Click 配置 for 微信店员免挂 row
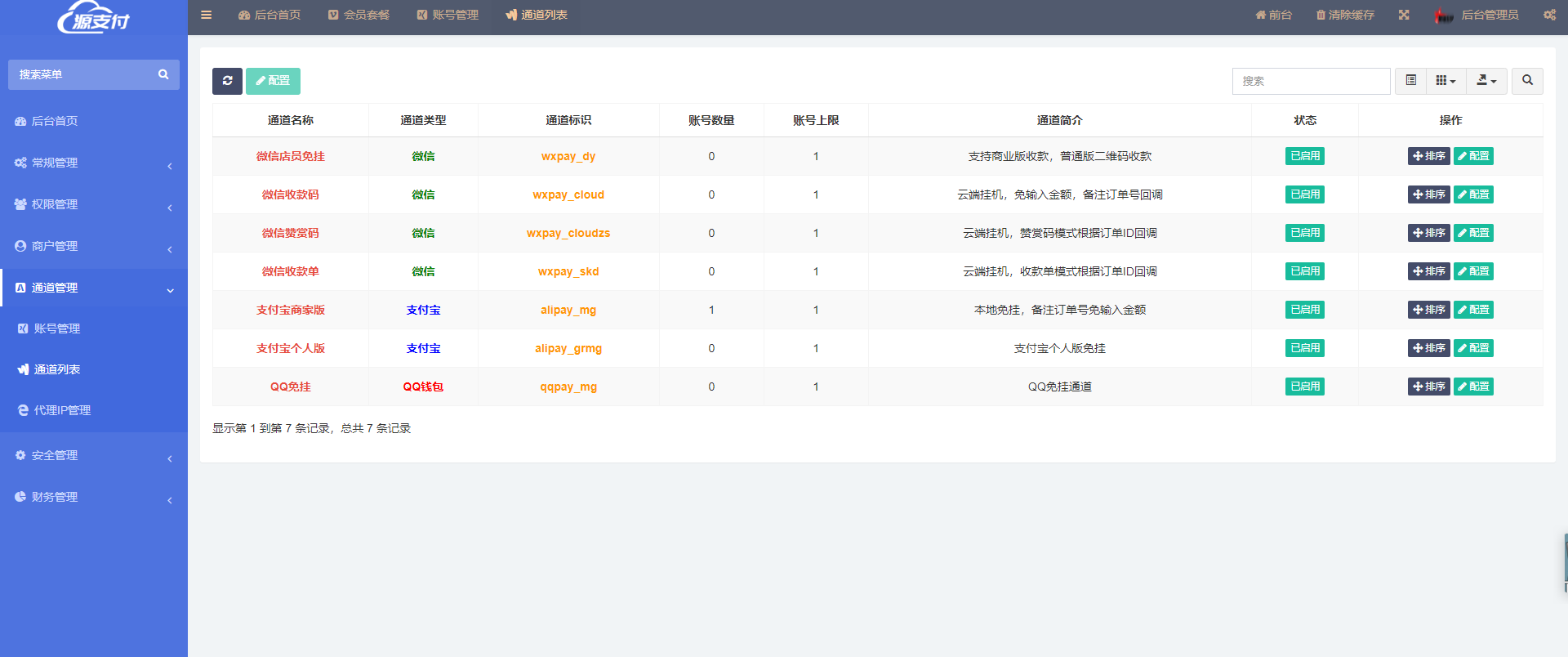The width and height of the screenshot is (1568, 657). coord(1473,156)
